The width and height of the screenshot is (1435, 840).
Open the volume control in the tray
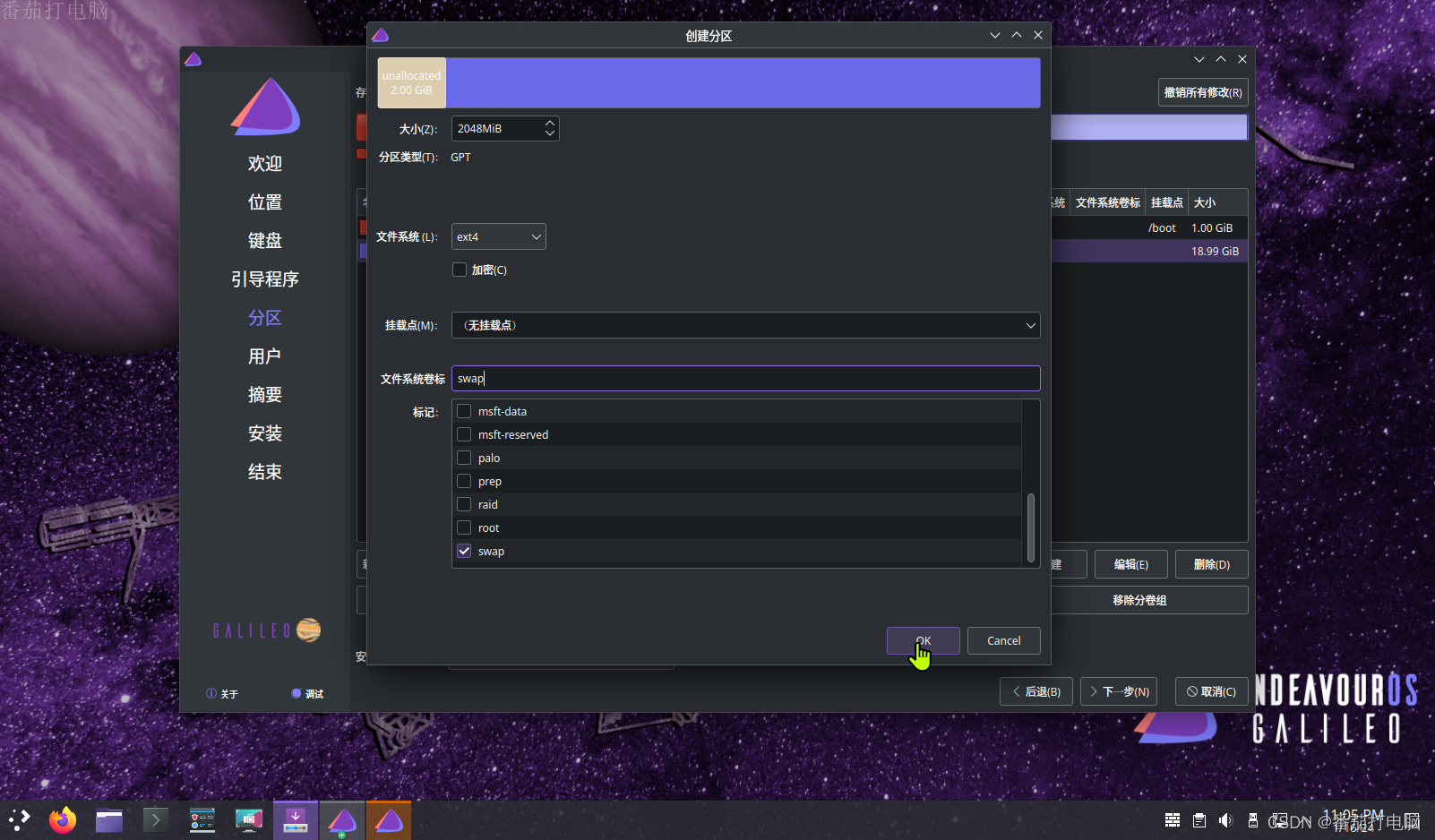pos(1226,820)
